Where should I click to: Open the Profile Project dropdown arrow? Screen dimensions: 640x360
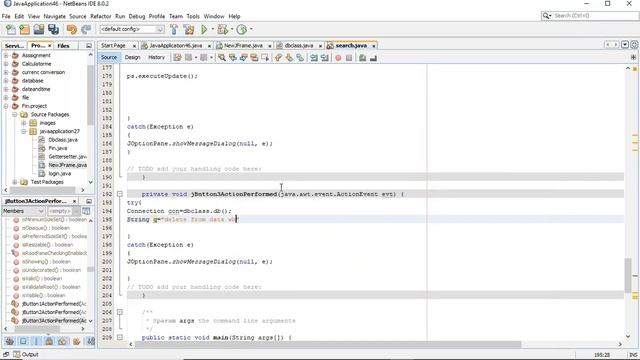point(251,29)
